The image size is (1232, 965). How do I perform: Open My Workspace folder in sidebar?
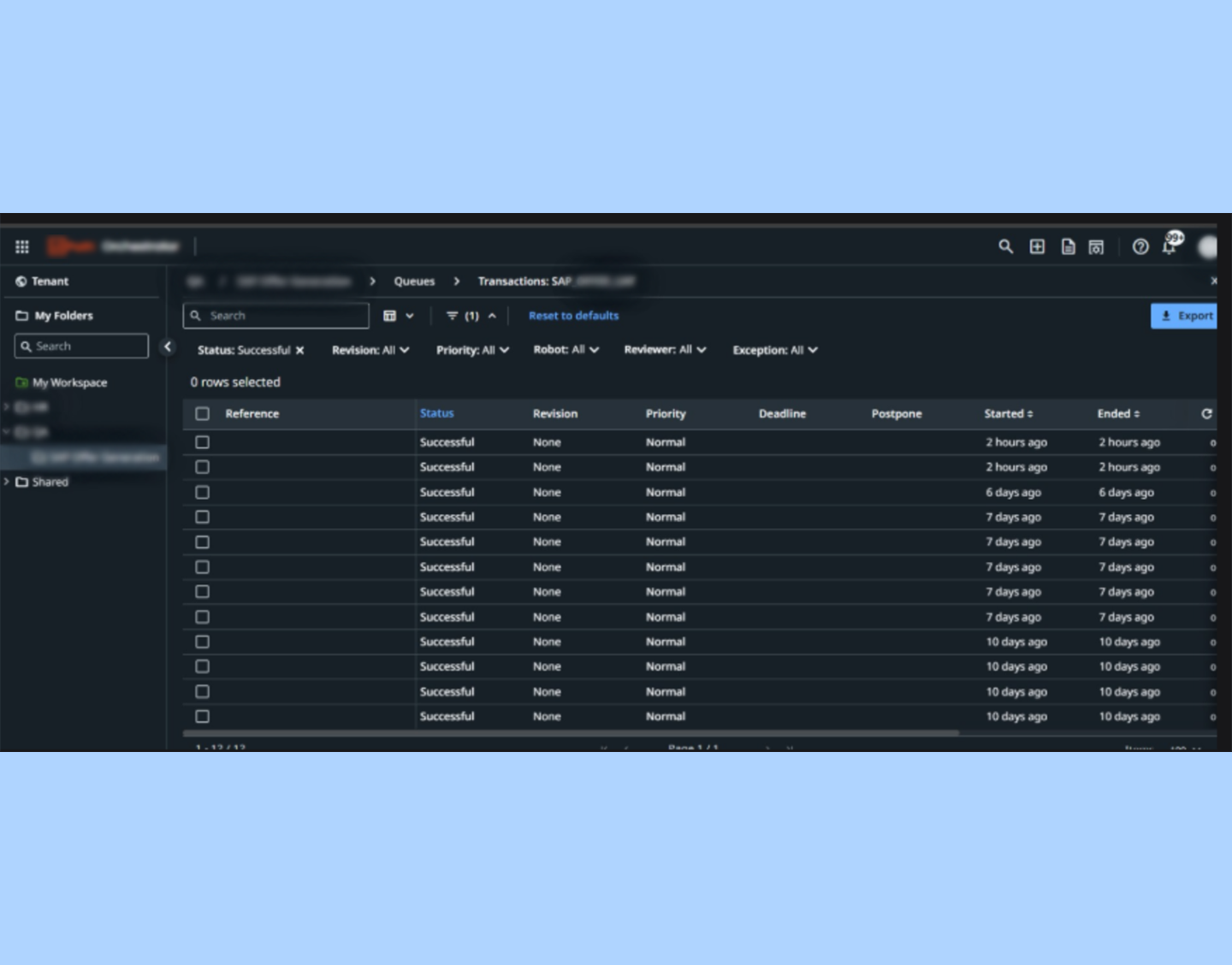[x=69, y=382]
